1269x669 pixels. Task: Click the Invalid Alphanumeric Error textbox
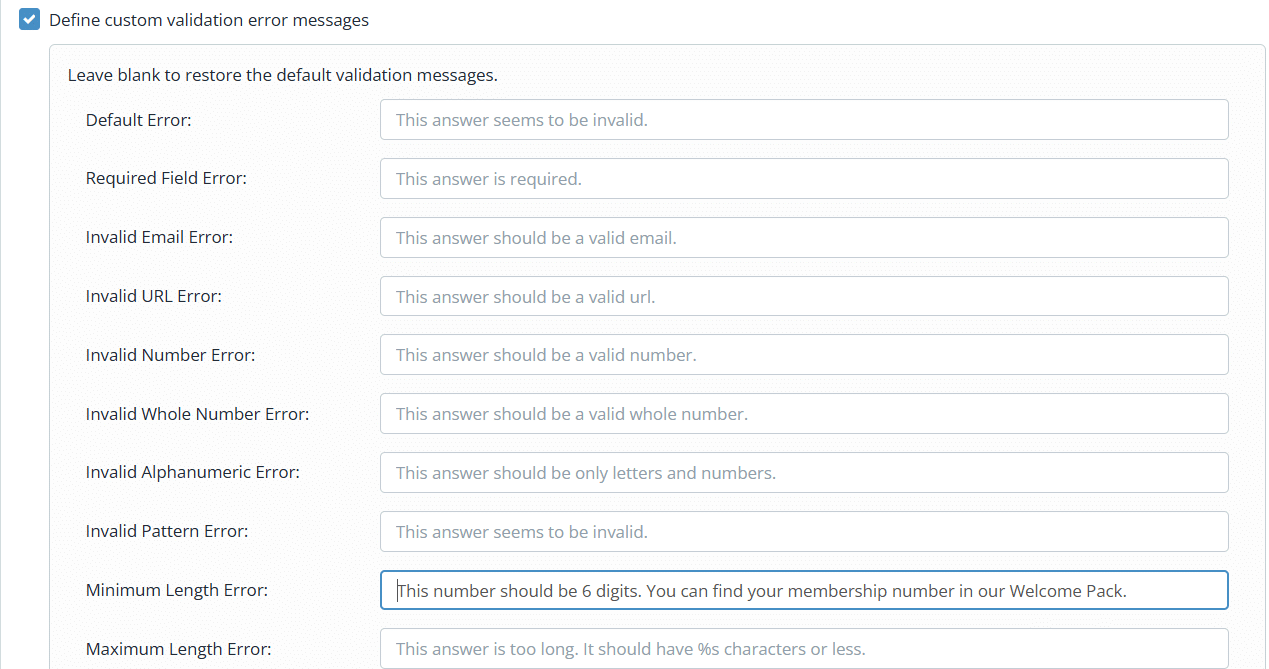[x=804, y=472]
